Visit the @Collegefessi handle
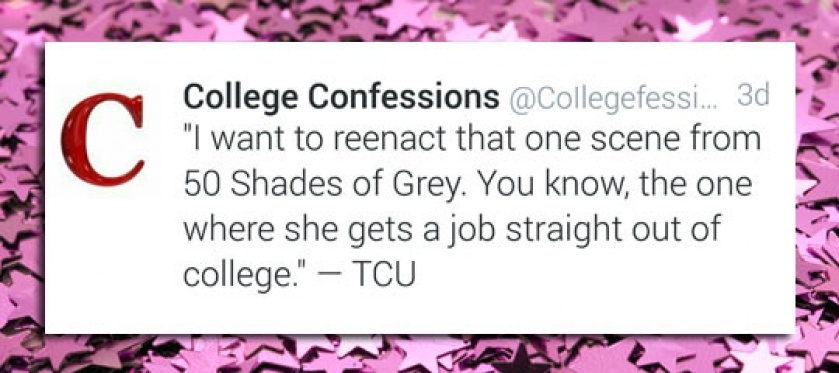Screen dimensions: 839x373 tap(613, 98)
